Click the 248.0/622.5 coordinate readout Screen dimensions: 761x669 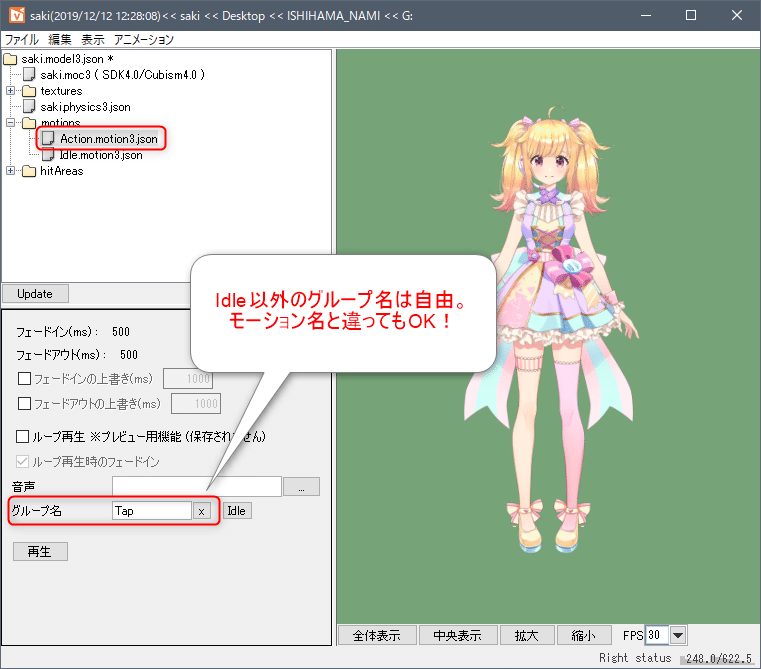(x=718, y=658)
